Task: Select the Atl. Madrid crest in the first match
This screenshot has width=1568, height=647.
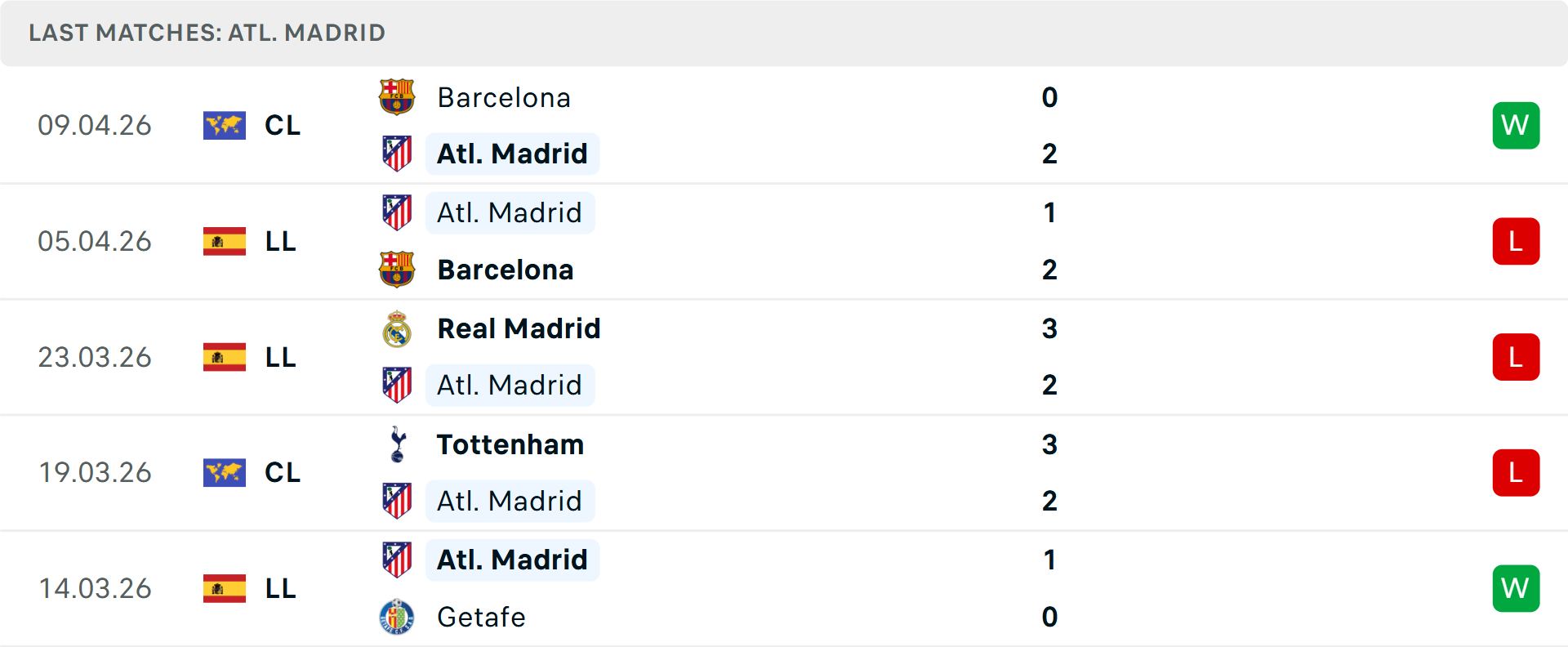Action: [398, 153]
